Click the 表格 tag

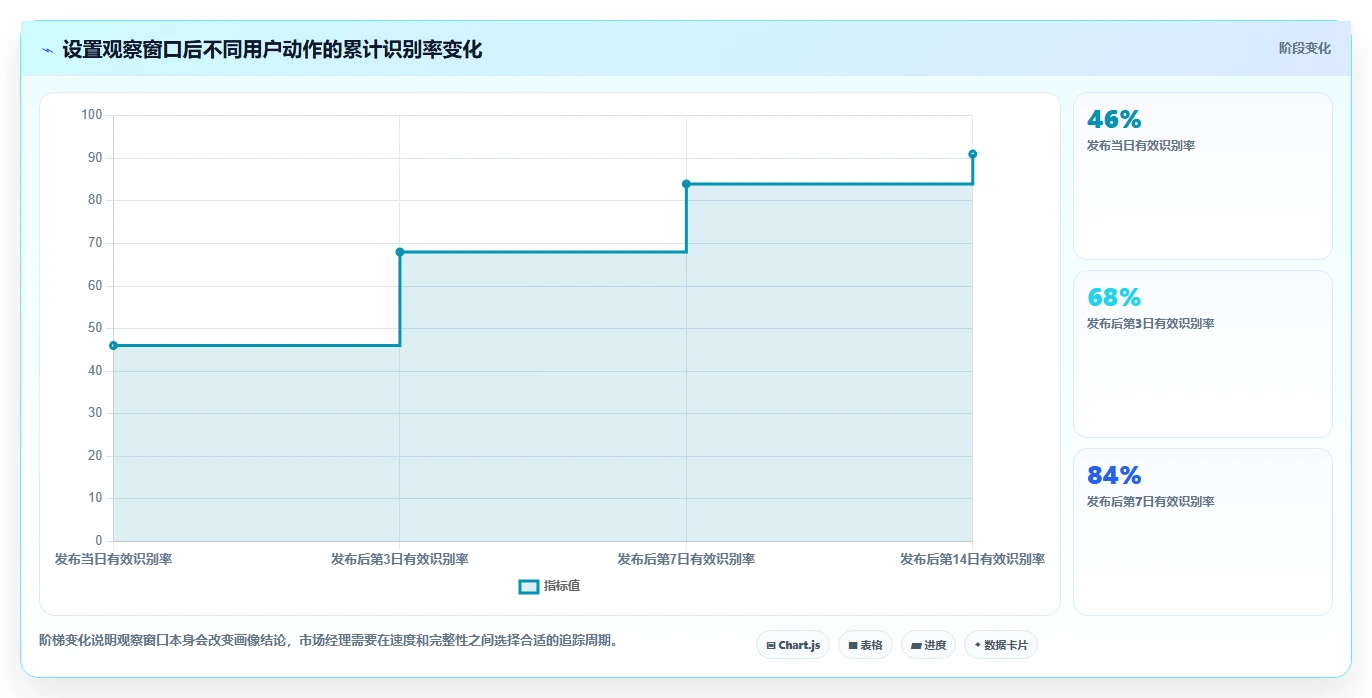(x=865, y=645)
